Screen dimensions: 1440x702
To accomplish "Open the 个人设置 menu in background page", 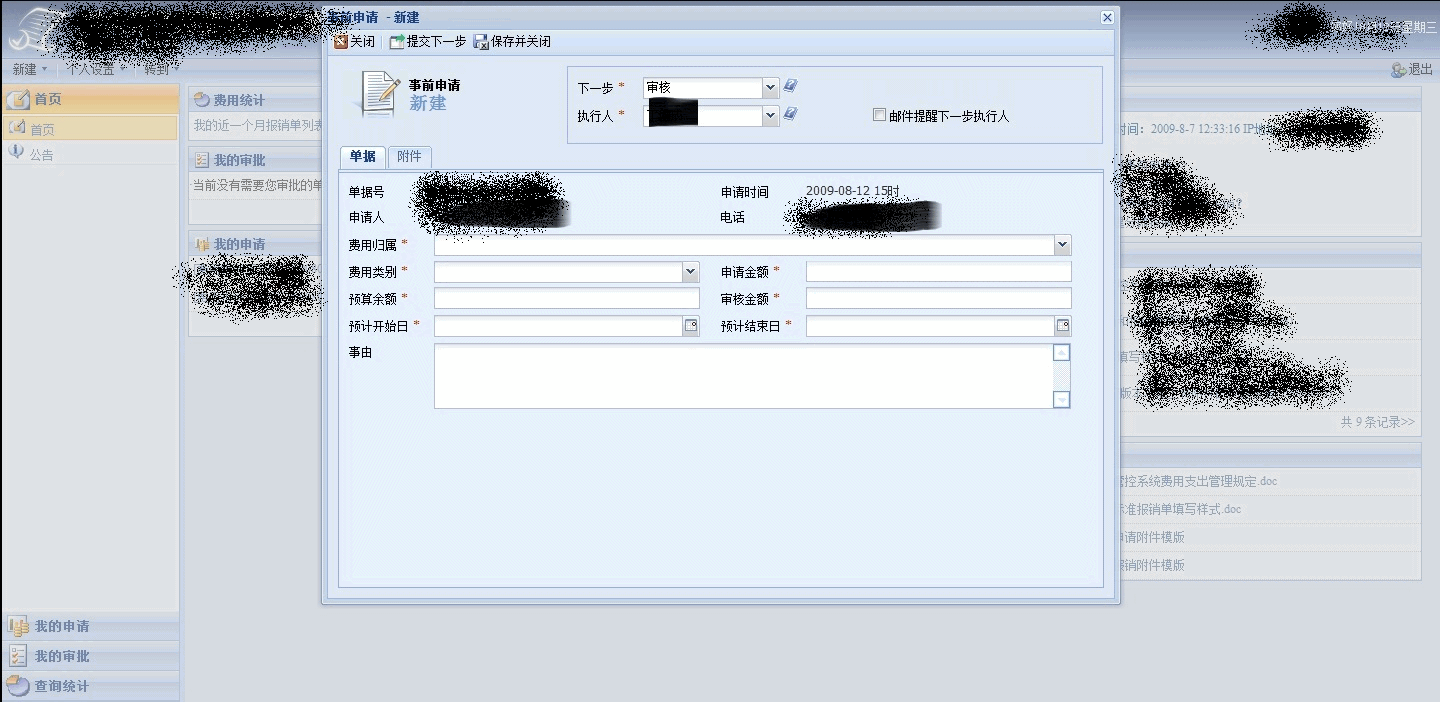I will tap(96, 69).
